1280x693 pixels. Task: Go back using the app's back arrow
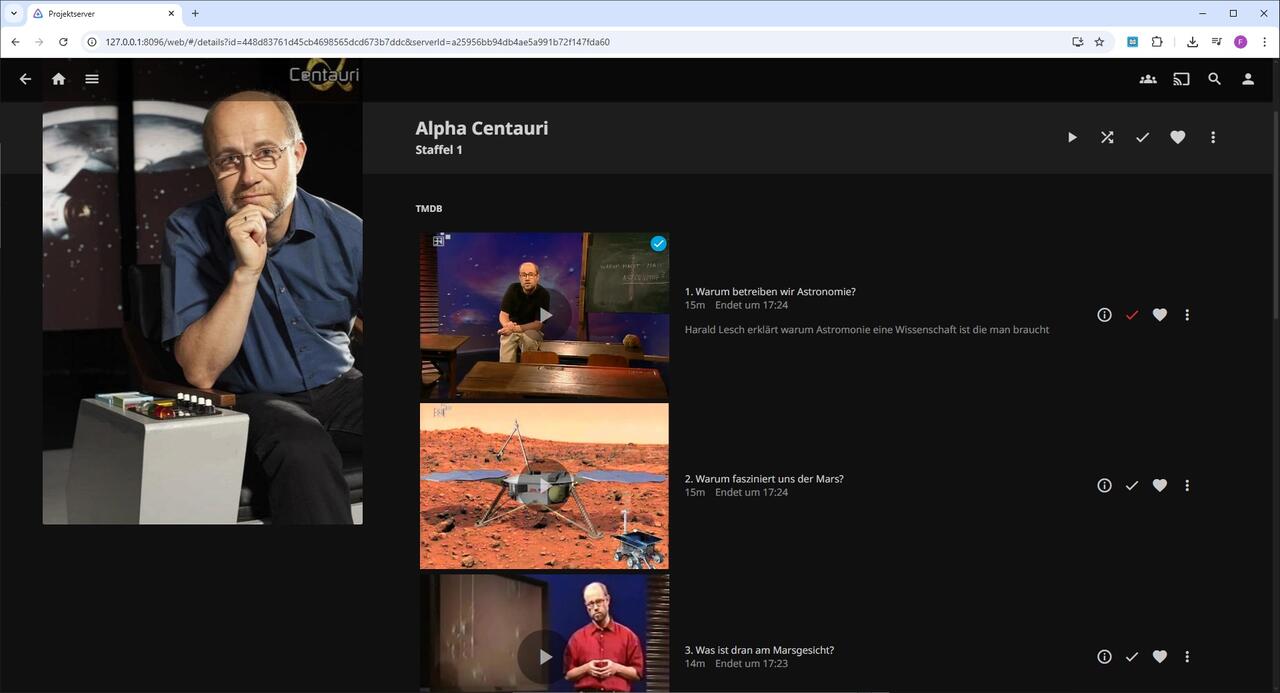[26, 79]
